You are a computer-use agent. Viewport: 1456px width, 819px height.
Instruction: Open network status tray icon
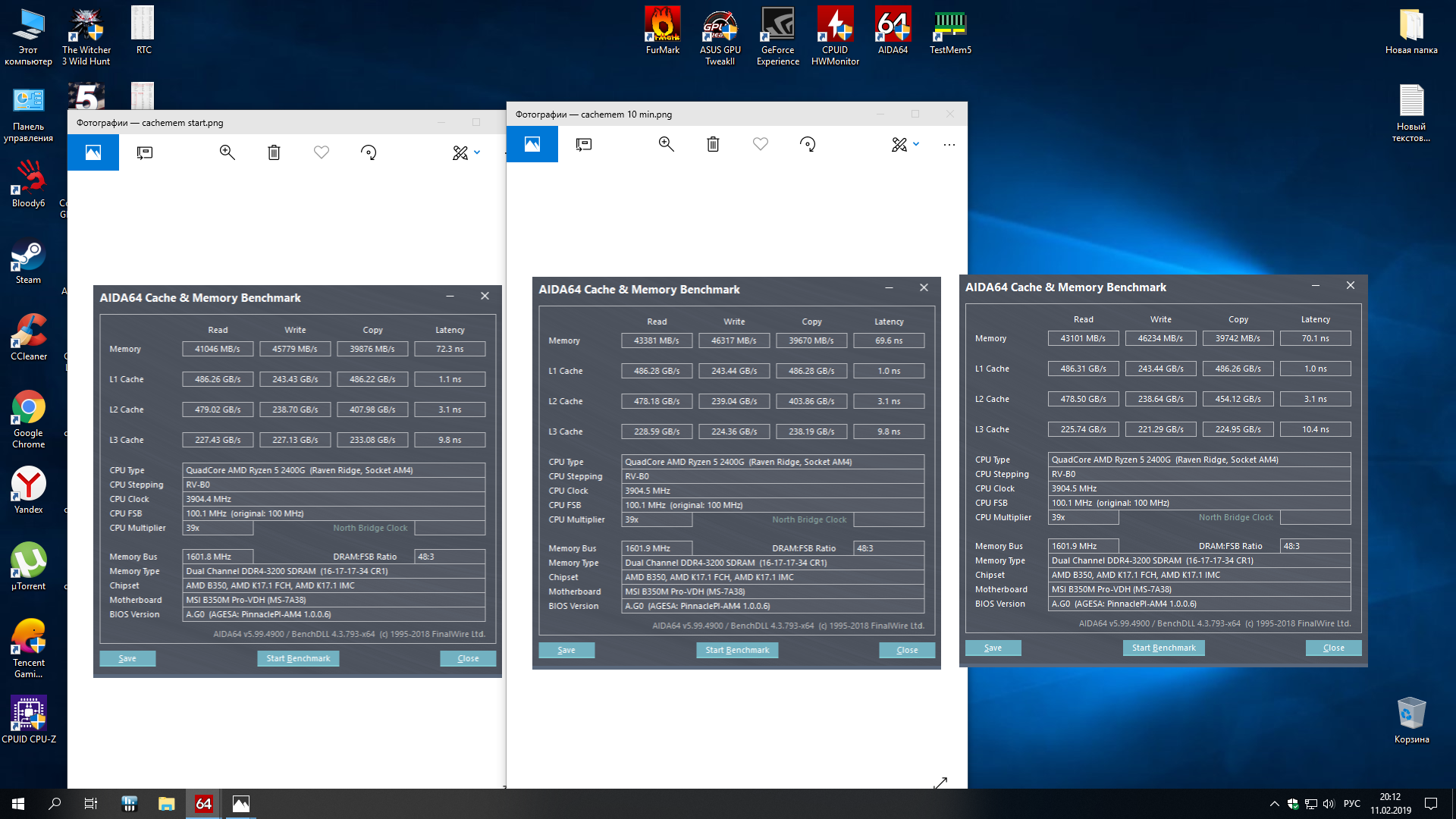click(1310, 804)
